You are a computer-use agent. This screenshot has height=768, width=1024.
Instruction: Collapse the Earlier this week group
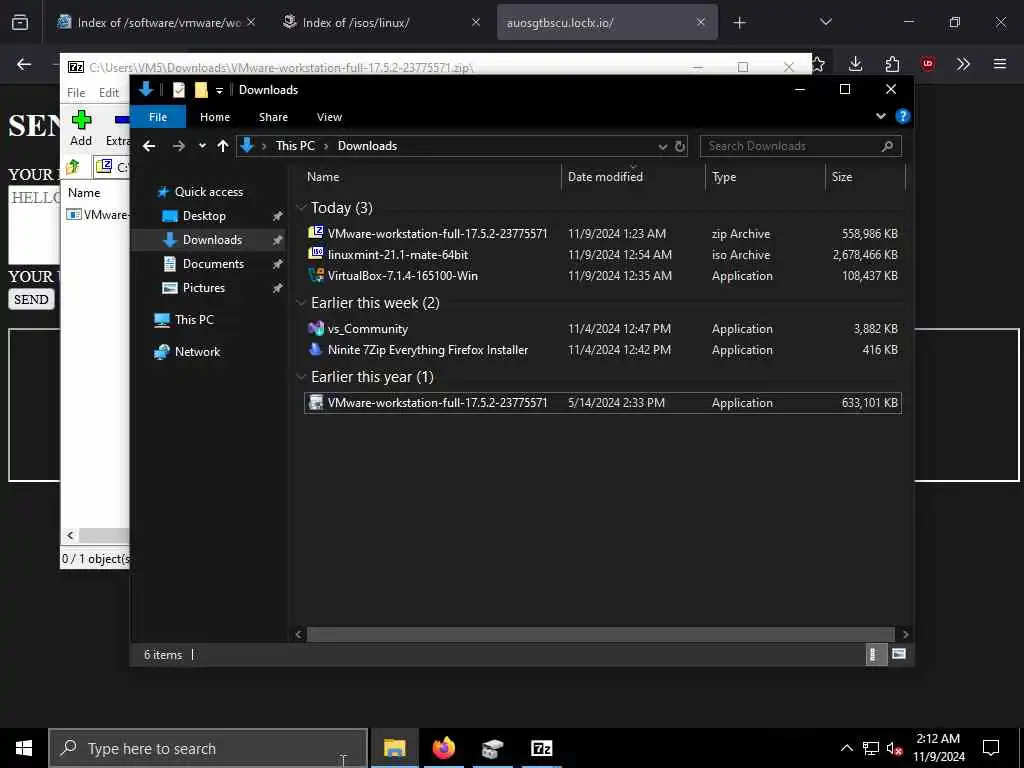301,303
